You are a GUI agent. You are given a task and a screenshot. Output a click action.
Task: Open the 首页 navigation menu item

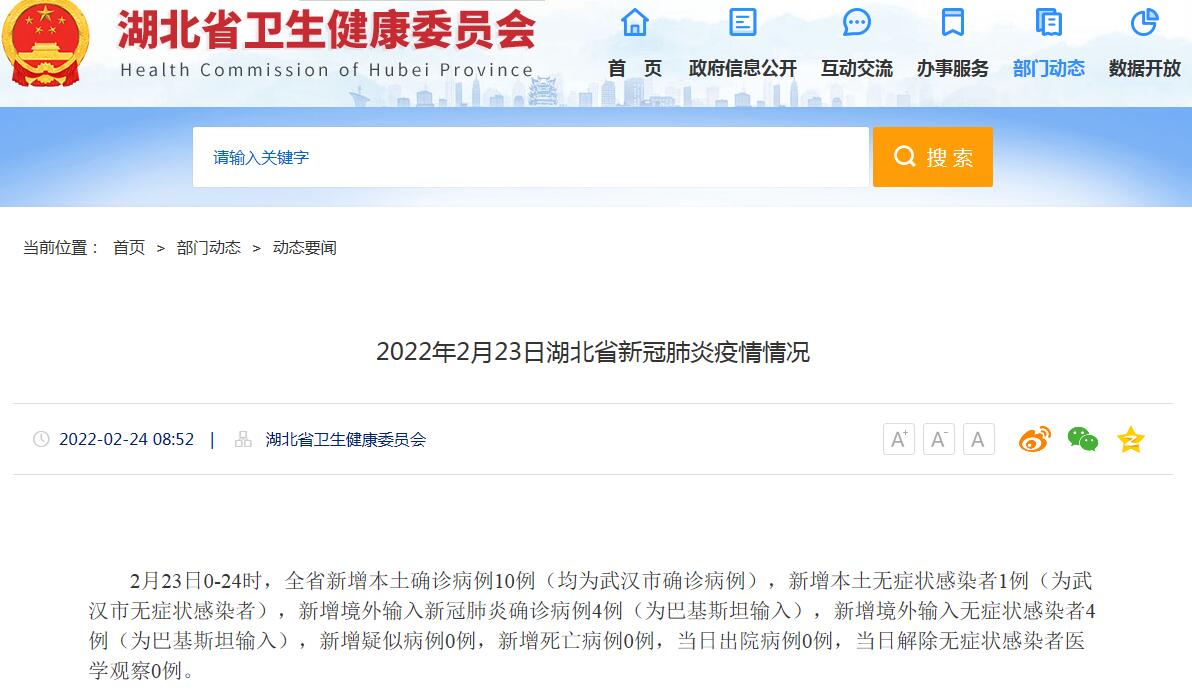(635, 68)
